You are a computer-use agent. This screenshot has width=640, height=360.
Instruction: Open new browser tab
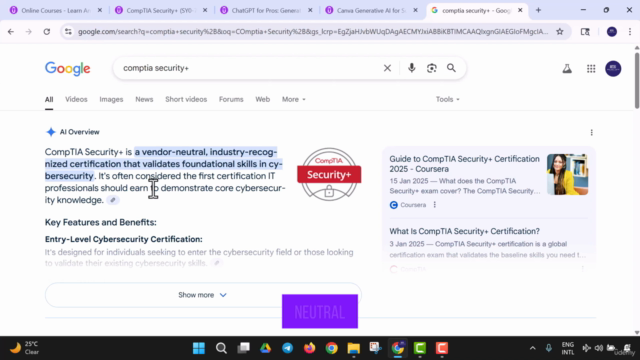(x=538, y=10)
